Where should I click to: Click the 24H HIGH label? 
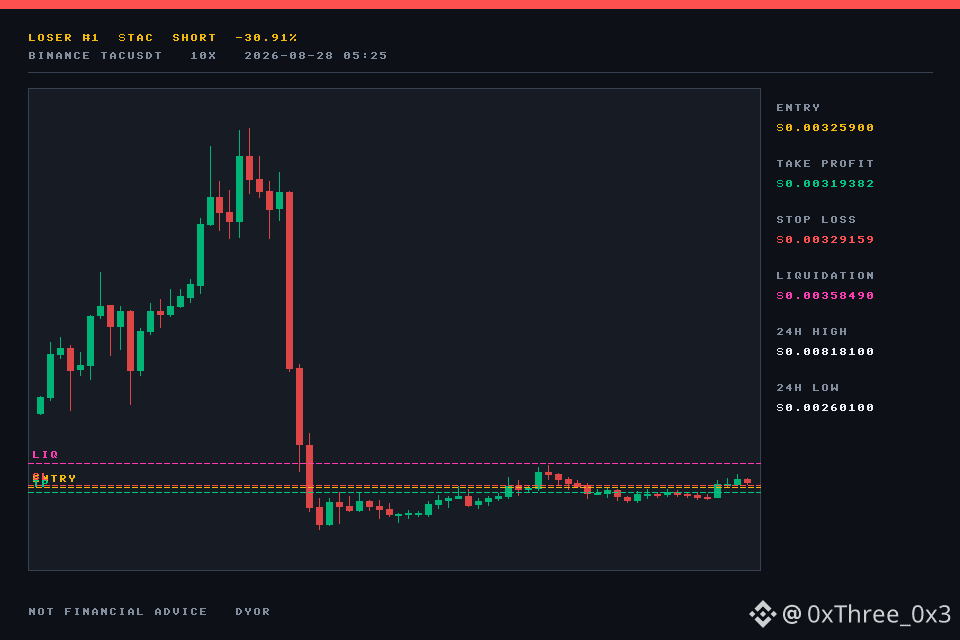point(812,331)
